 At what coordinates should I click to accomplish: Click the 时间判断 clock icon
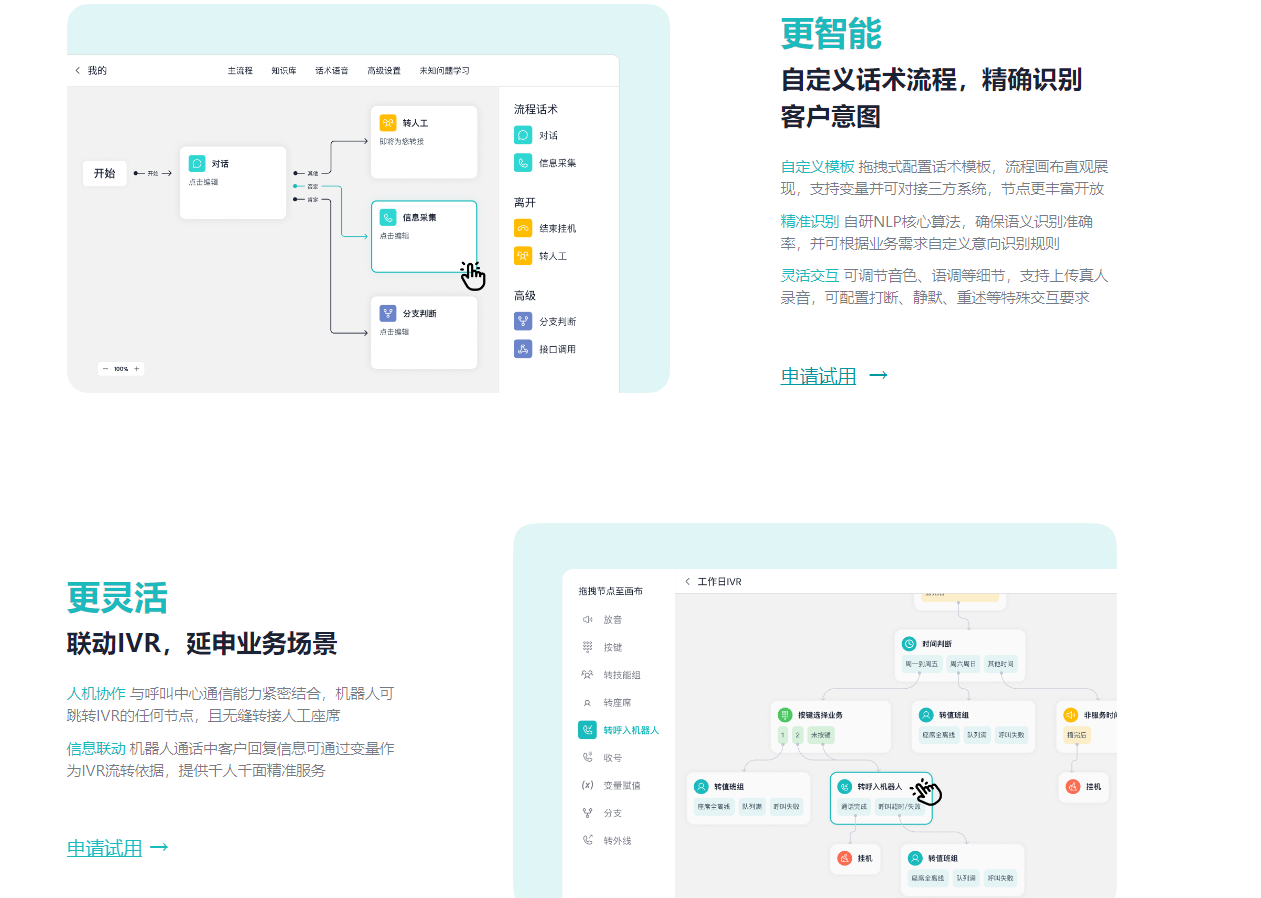[909, 644]
